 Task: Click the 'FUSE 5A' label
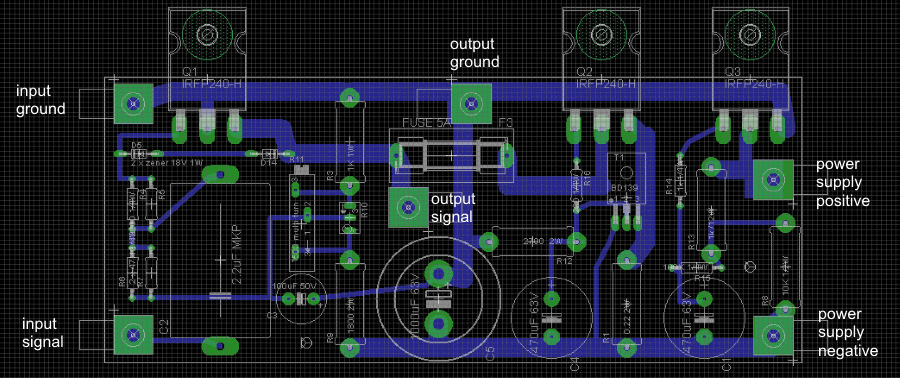click(x=427, y=123)
